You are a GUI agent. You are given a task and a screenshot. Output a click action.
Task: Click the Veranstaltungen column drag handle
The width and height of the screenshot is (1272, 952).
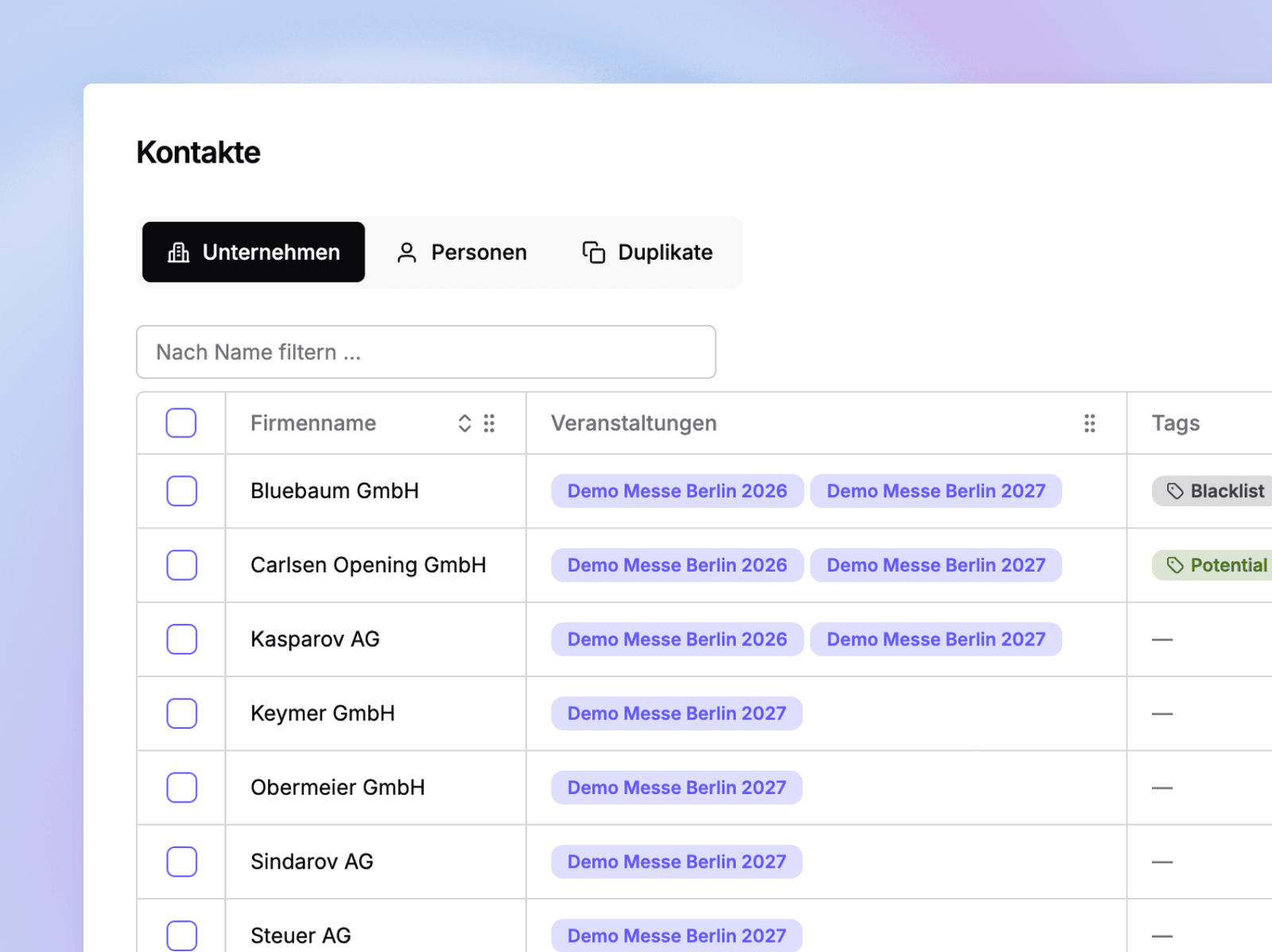[x=1090, y=424]
